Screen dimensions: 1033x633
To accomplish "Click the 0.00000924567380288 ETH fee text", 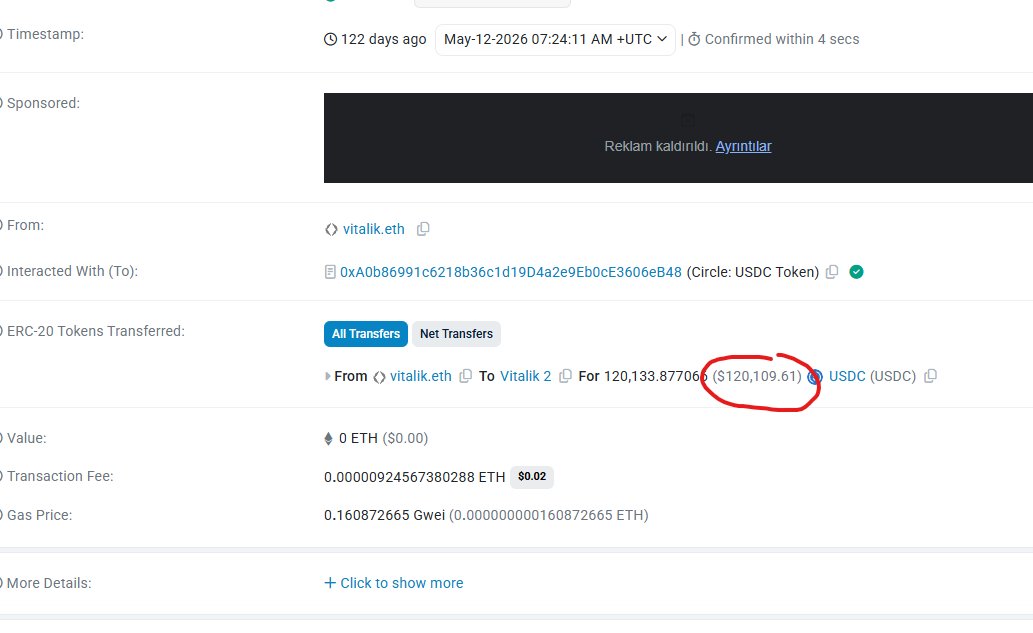I will [414, 477].
